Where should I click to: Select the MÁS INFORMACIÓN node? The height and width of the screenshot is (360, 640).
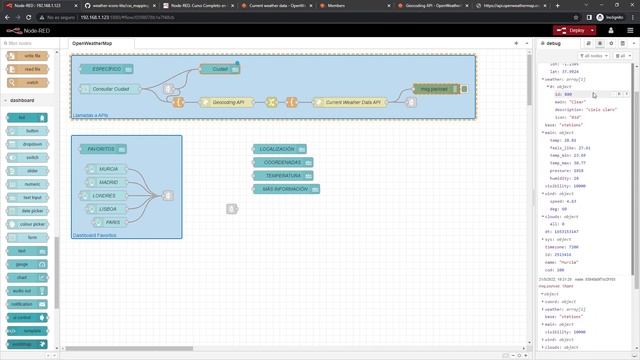tap(286, 189)
